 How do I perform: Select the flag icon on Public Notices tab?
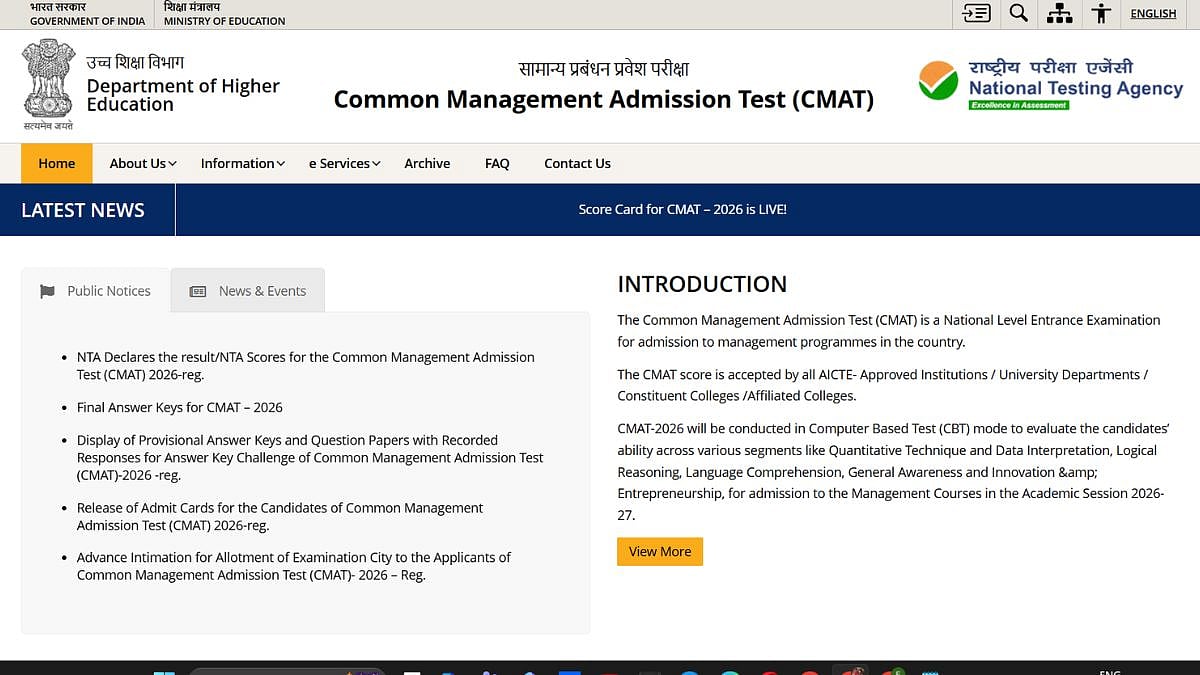click(47, 290)
